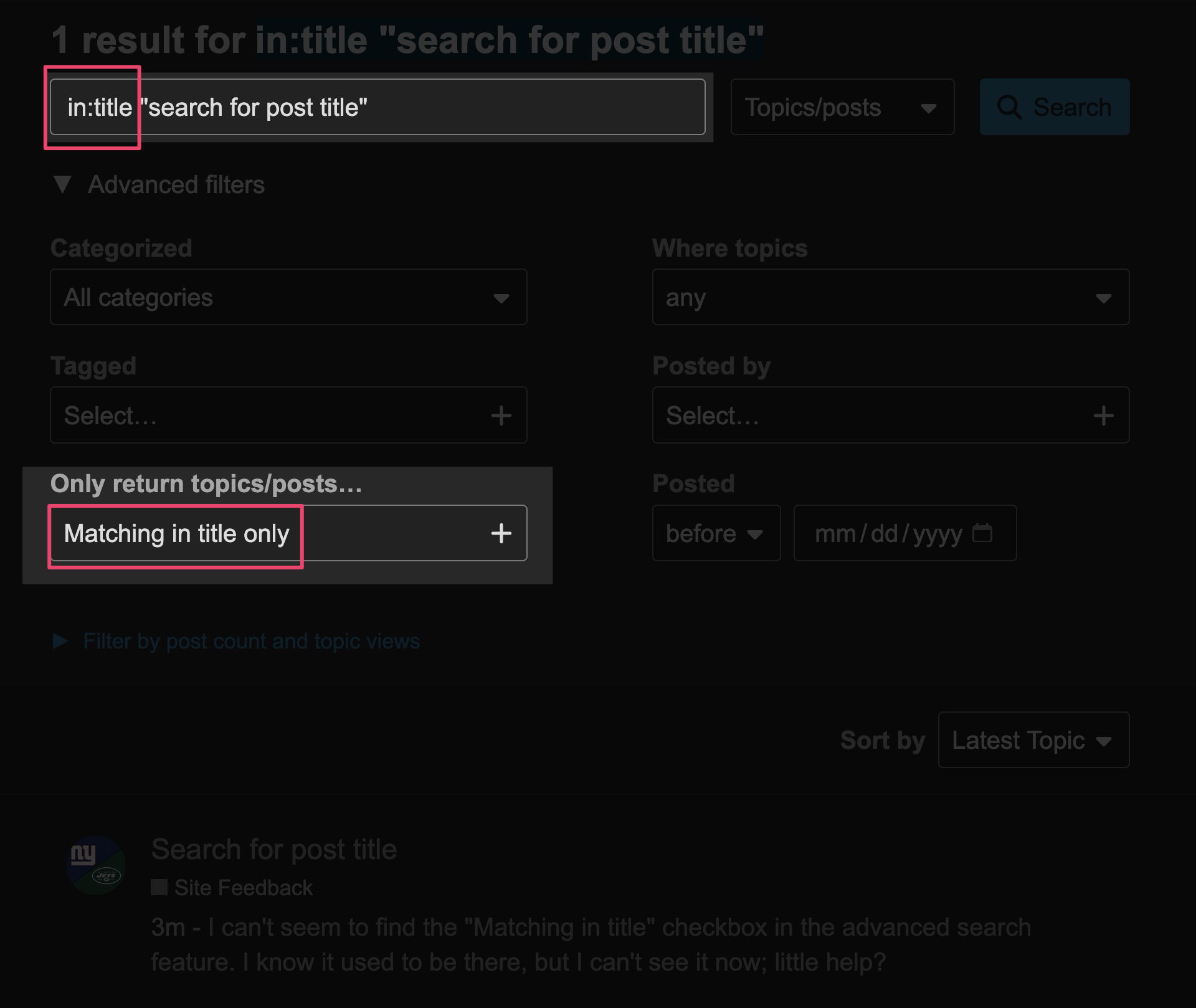Expand Filter by post count and topic views
This screenshot has height=1008, width=1196.
tap(251, 641)
